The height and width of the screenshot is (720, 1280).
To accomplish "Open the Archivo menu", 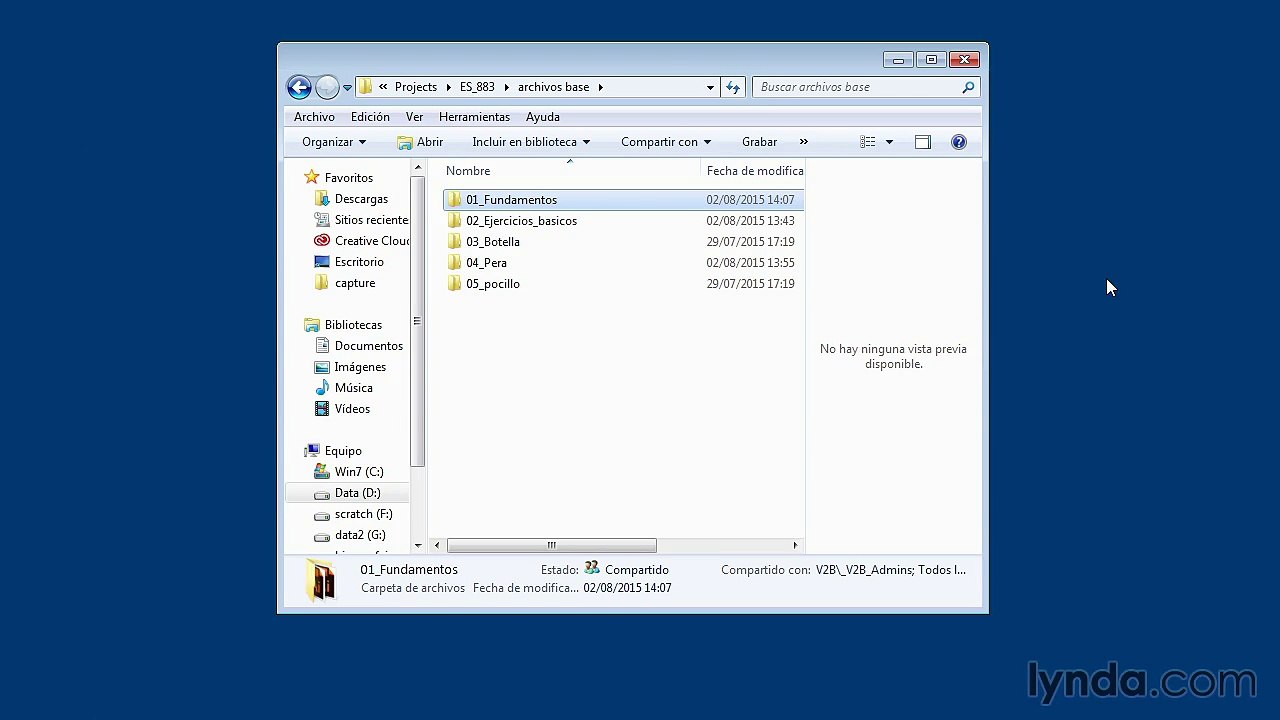I will 314,117.
